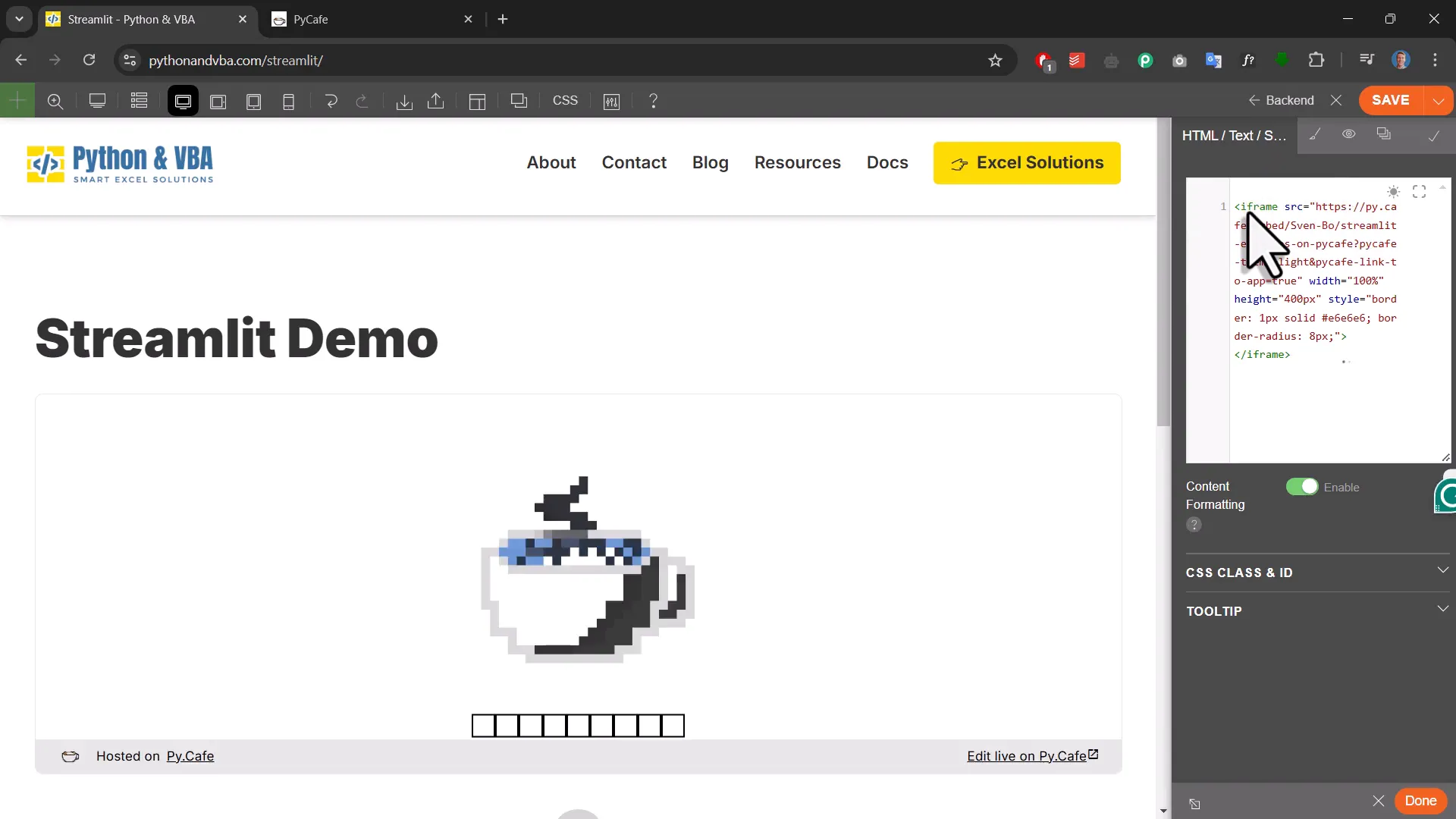Viewport: 1456px width, 819px height.
Task: Open the Resources menu item
Action: [x=797, y=162]
